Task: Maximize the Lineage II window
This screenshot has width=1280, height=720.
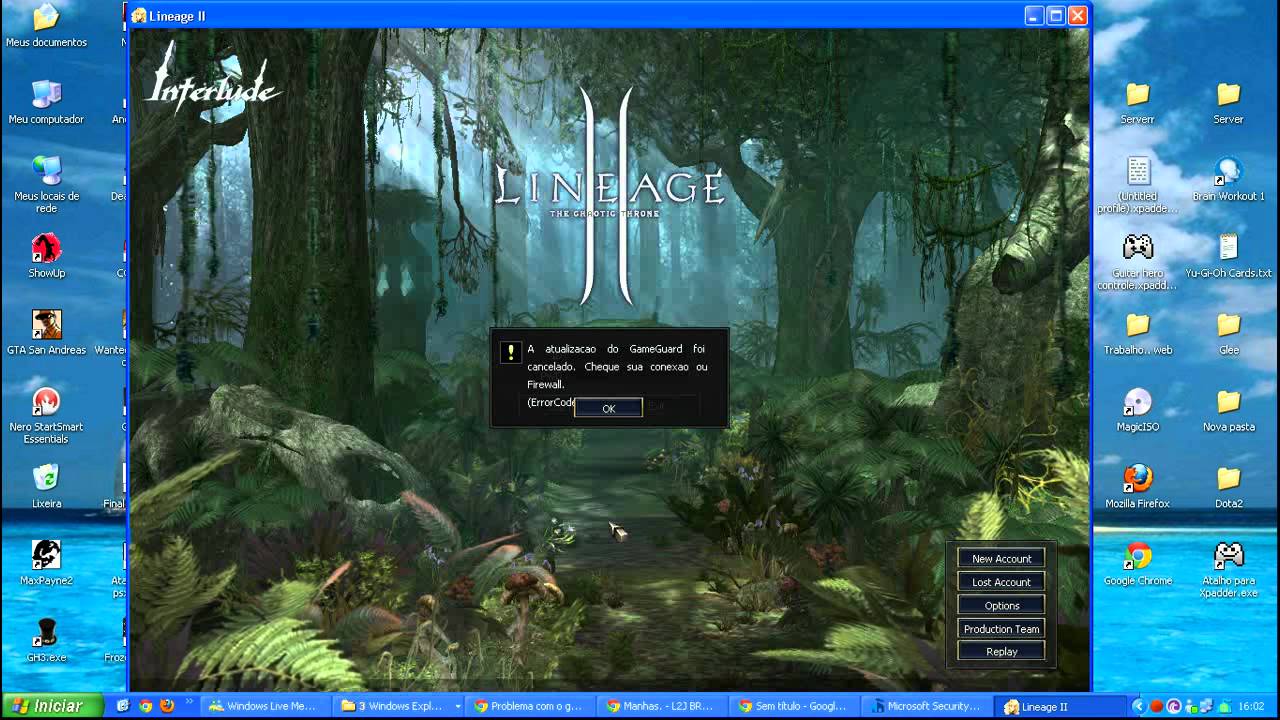Action: click(x=1056, y=16)
